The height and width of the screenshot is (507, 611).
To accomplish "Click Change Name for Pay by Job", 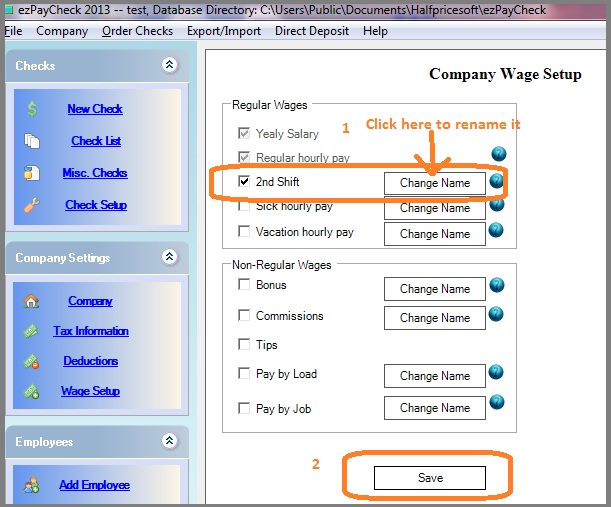I will (x=435, y=408).
